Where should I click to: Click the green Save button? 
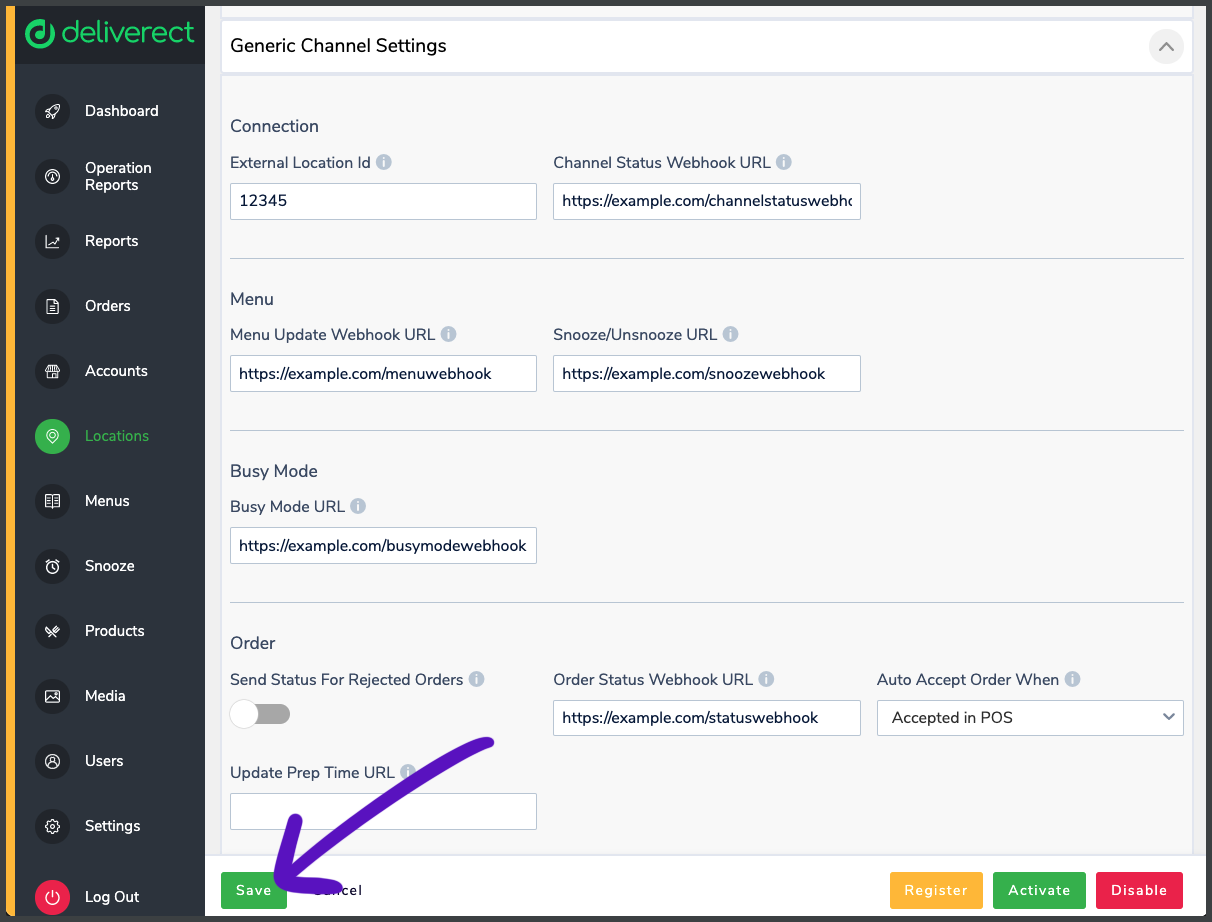[254, 890]
